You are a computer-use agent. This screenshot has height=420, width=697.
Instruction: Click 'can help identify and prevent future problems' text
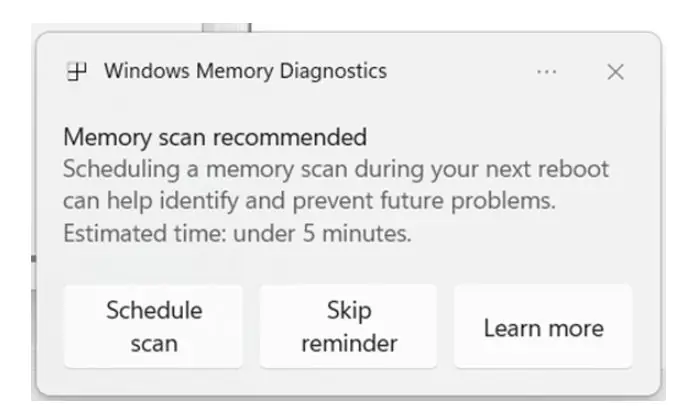(308, 201)
